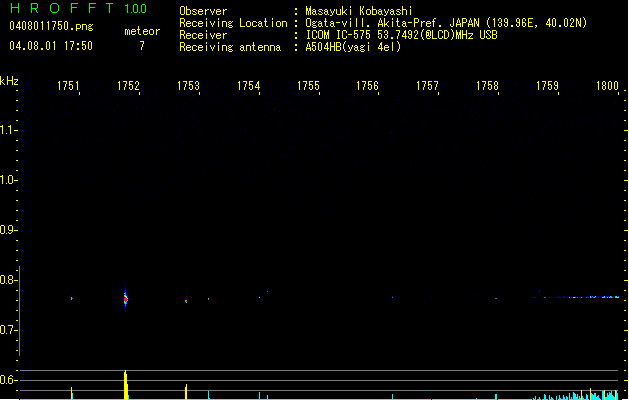Click the 1758 time axis label
This screenshot has width=629, height=400.
point(487,86)
